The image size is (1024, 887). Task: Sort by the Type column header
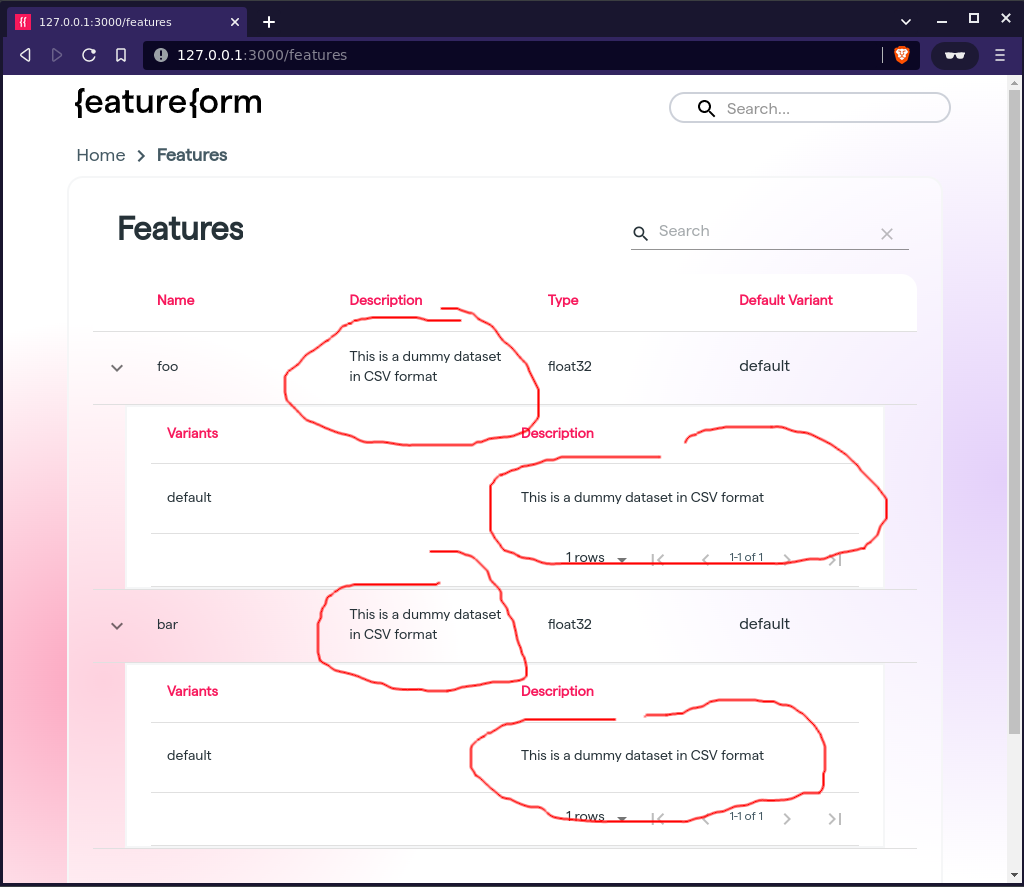point(563,300)
